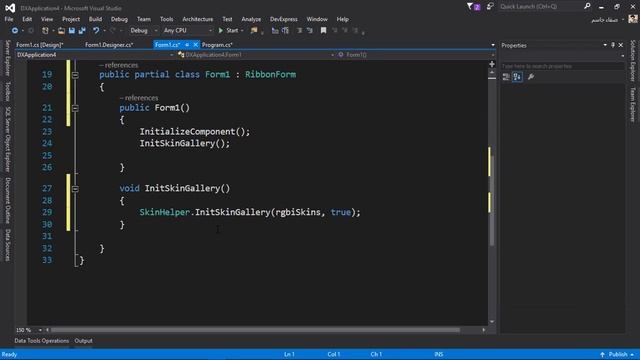Click the user account avatar picture

click(x=633, y=19)
